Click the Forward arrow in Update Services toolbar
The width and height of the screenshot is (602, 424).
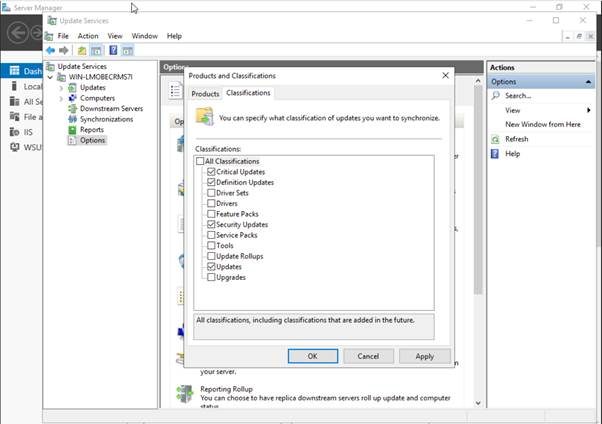pyautogui.click(x=64, y=50)
